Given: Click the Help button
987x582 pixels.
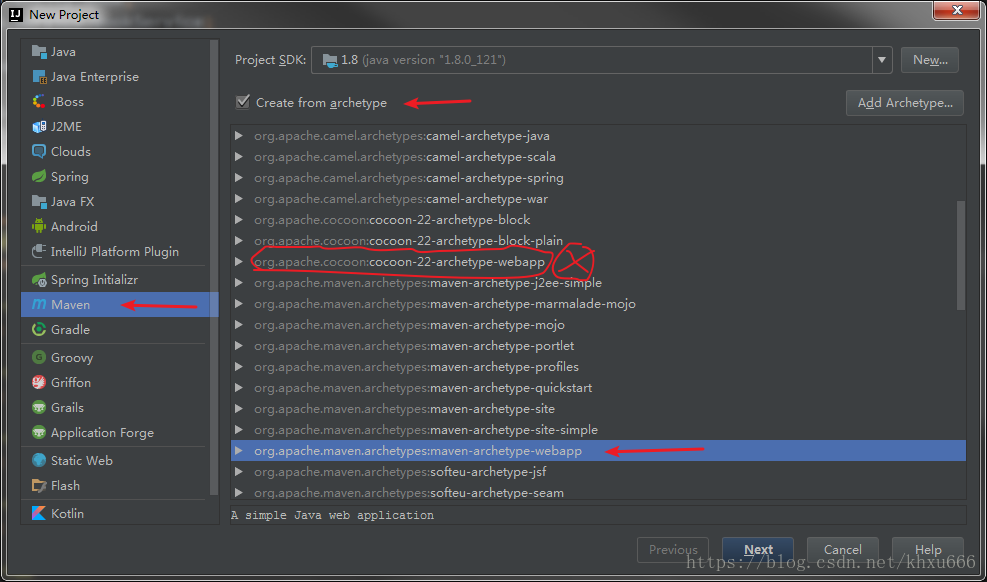Looking at the screenshot, I should tap(928, 549).
